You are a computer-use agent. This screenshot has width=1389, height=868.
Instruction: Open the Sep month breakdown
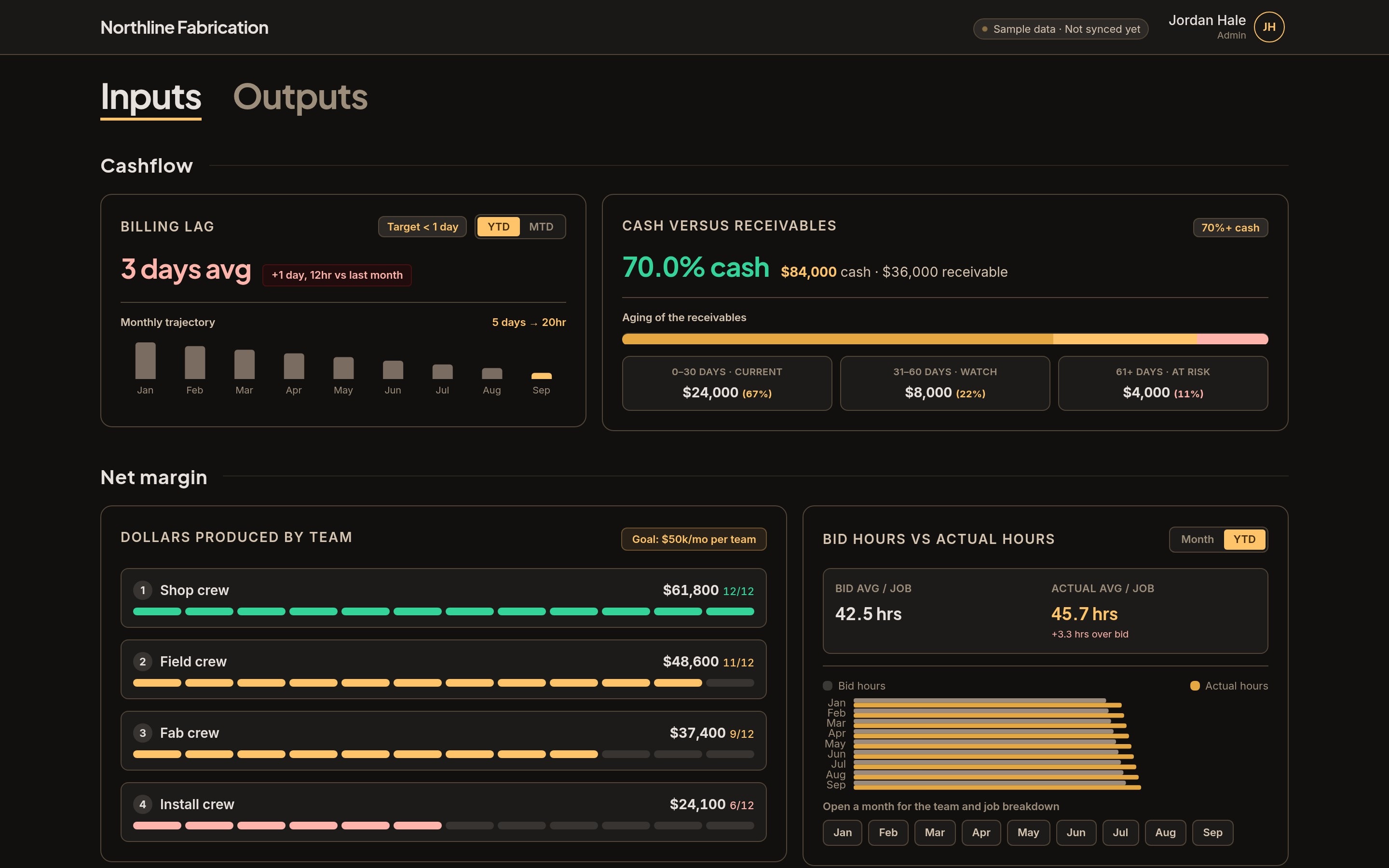click(1212, 832)
